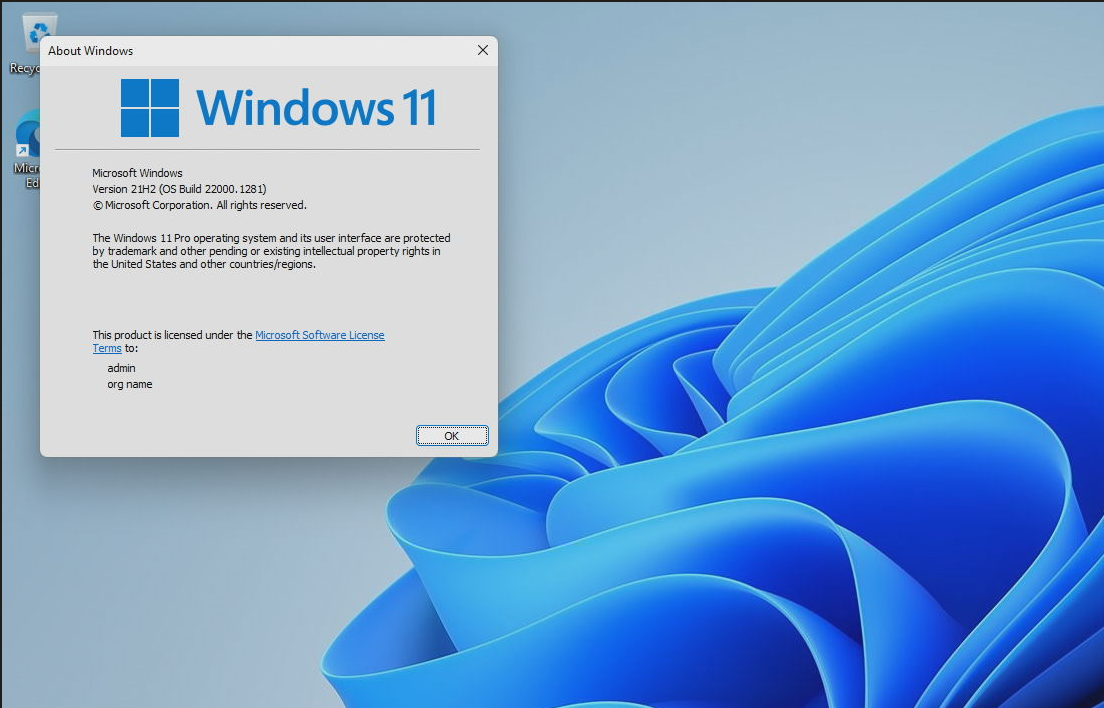Click OK in About Windows dialog

(452, 436)
